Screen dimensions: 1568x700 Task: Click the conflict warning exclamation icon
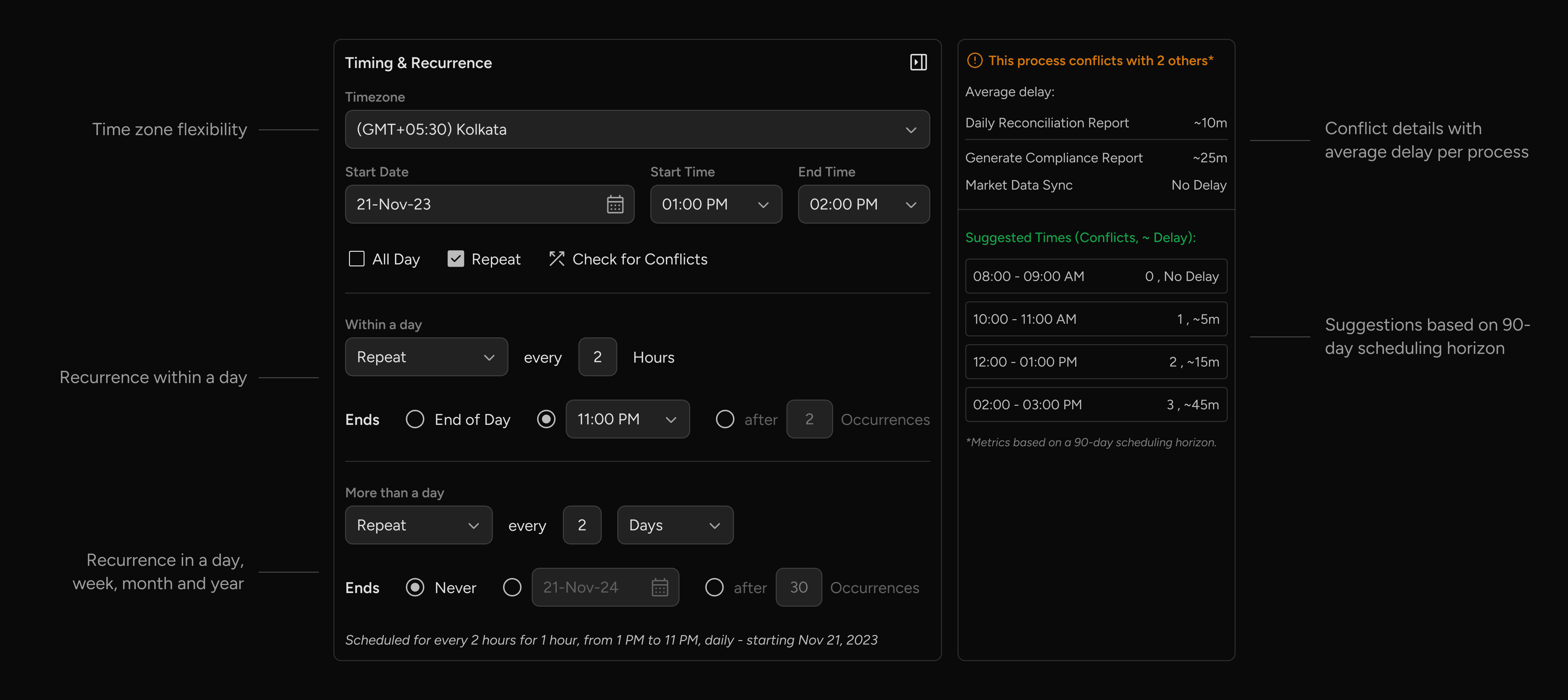[974, 60]
